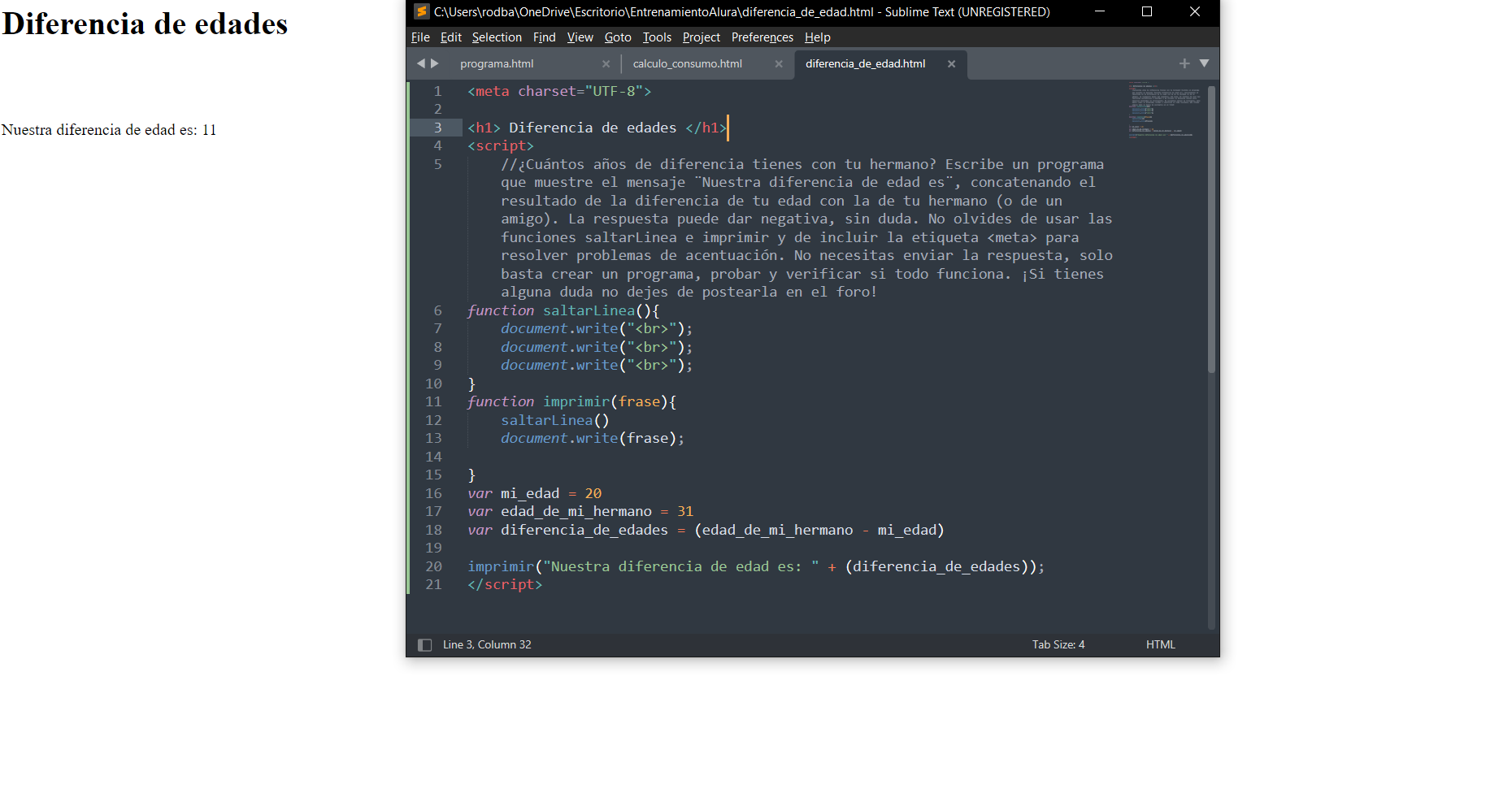Click Tab Size: 4 in status bar
The image size is (1512, 789).
point(1058,645)
